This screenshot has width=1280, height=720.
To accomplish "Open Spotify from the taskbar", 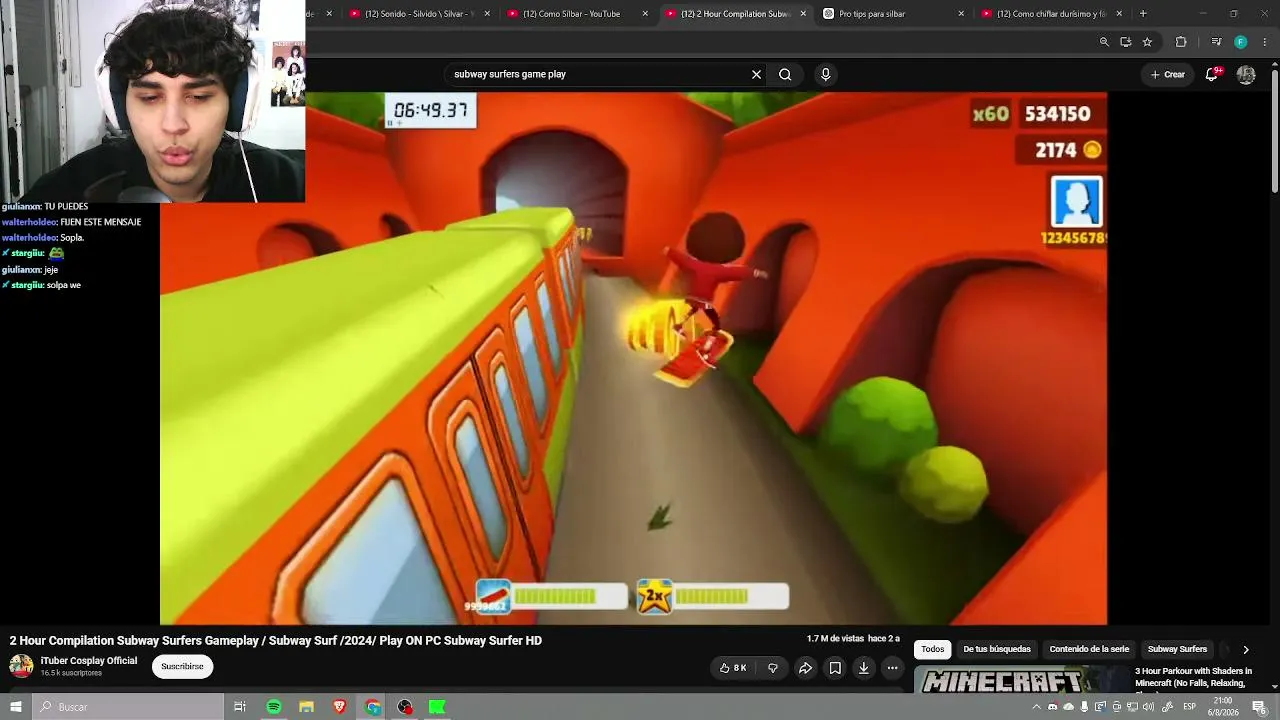I will pos(273,707).
